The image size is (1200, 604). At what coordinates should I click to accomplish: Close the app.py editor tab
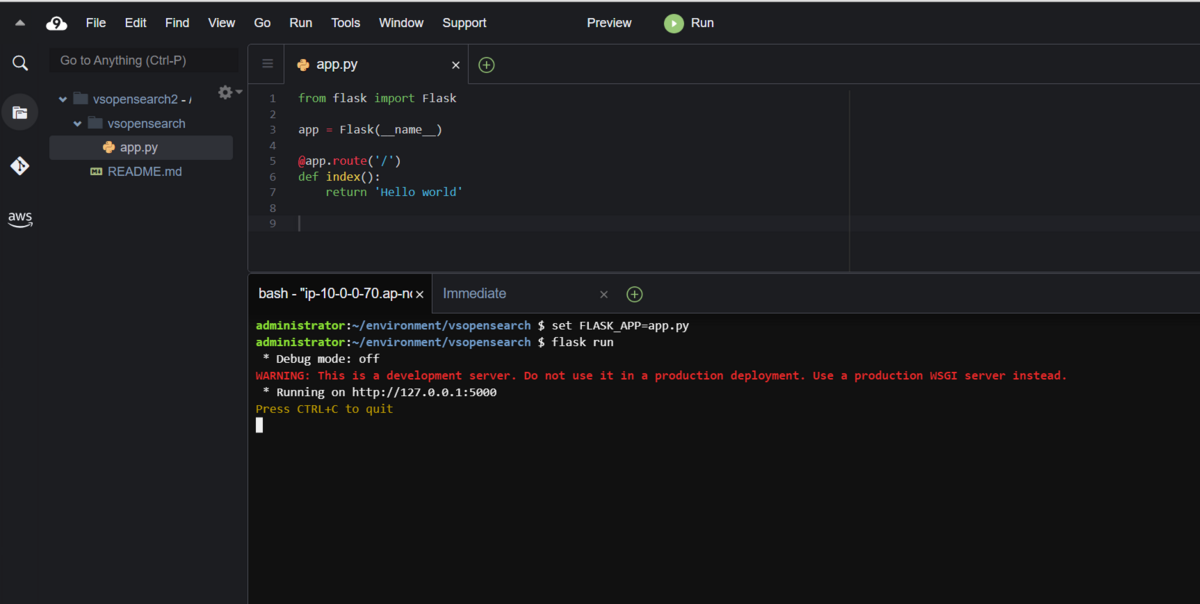click(x=456, y=65)
